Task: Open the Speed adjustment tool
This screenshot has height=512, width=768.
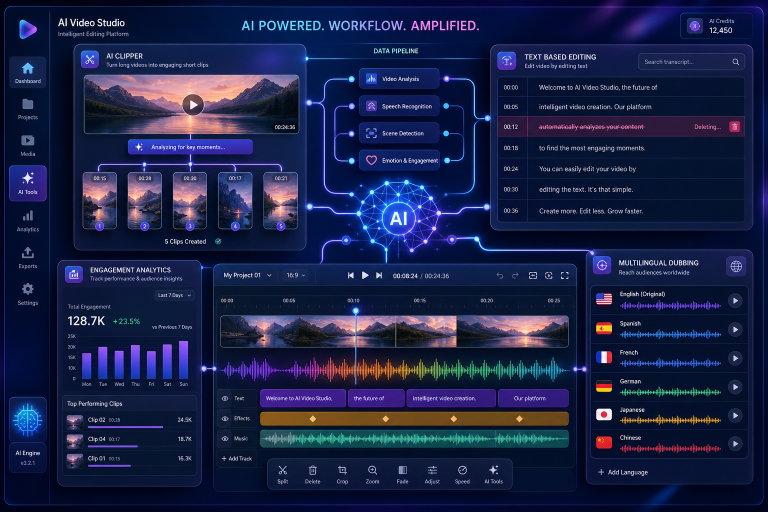Action: (x=462, y=474)
